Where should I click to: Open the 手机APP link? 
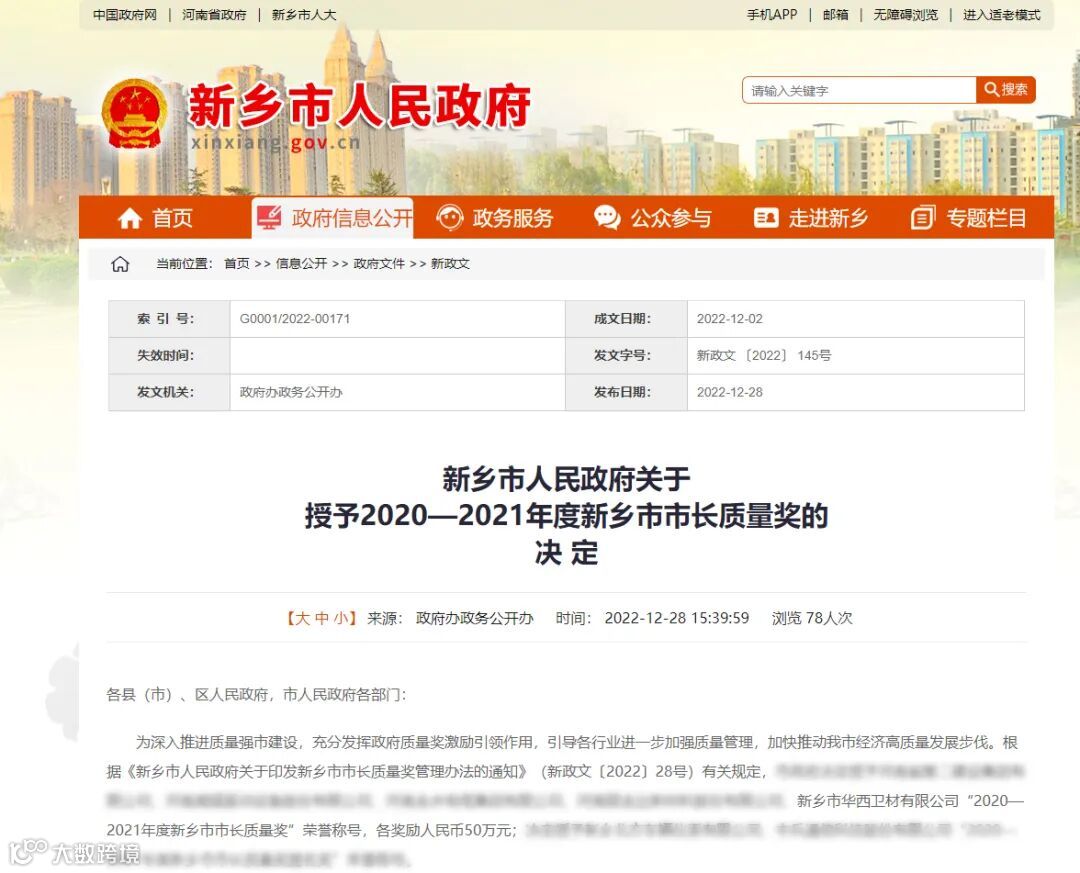point(772,14)
